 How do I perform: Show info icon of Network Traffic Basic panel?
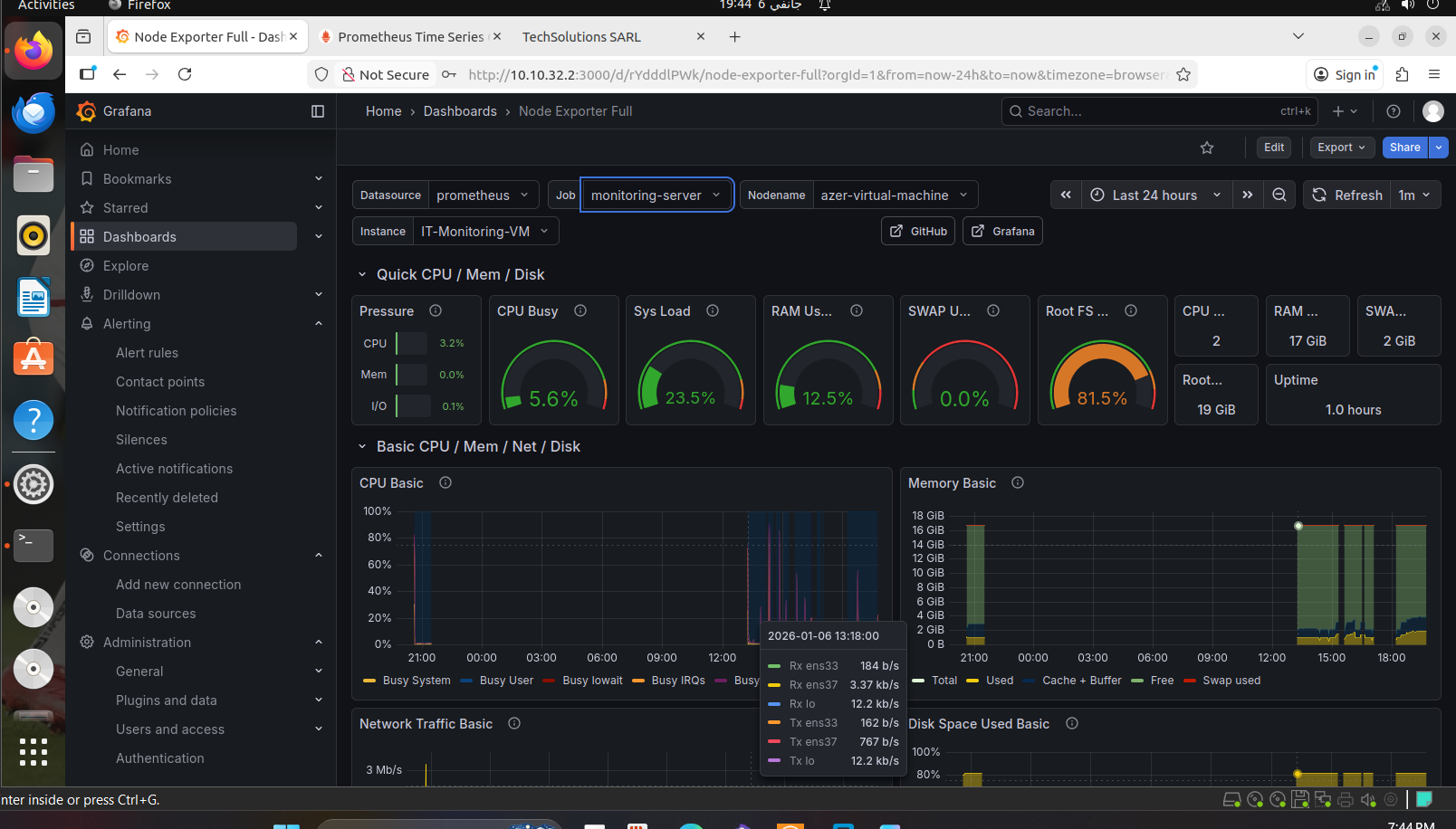tap(514, 723)
